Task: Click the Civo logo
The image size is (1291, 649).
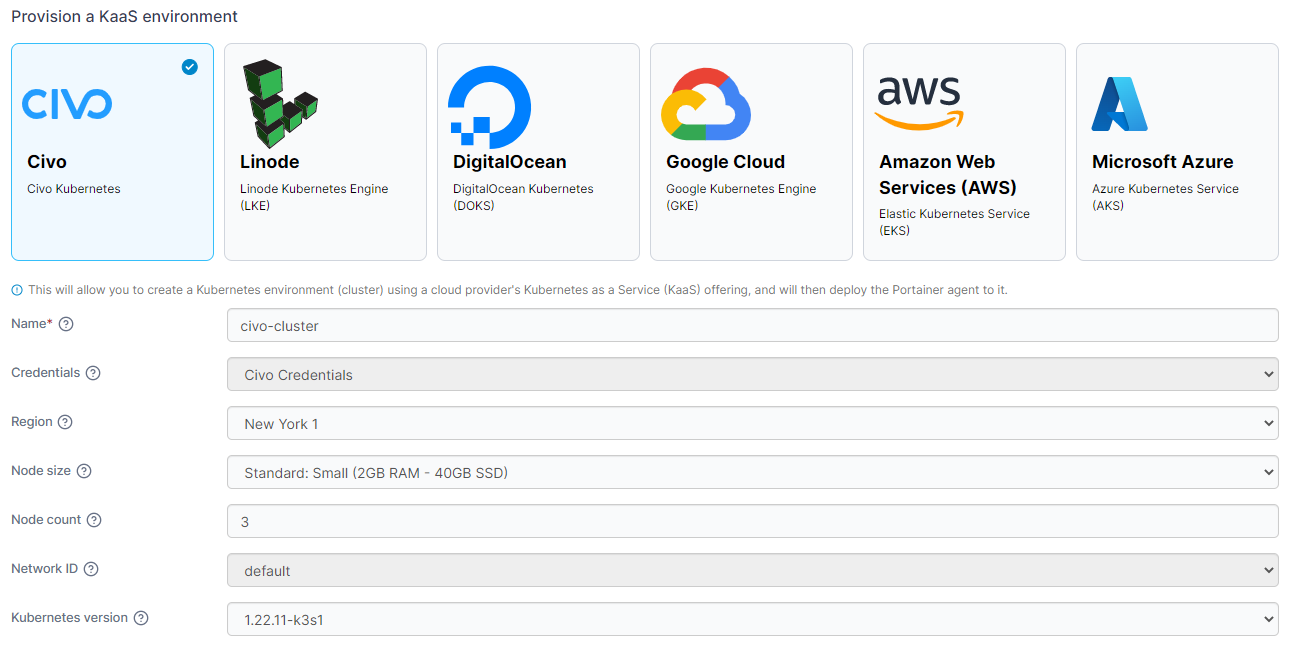Action: (66, 103)
